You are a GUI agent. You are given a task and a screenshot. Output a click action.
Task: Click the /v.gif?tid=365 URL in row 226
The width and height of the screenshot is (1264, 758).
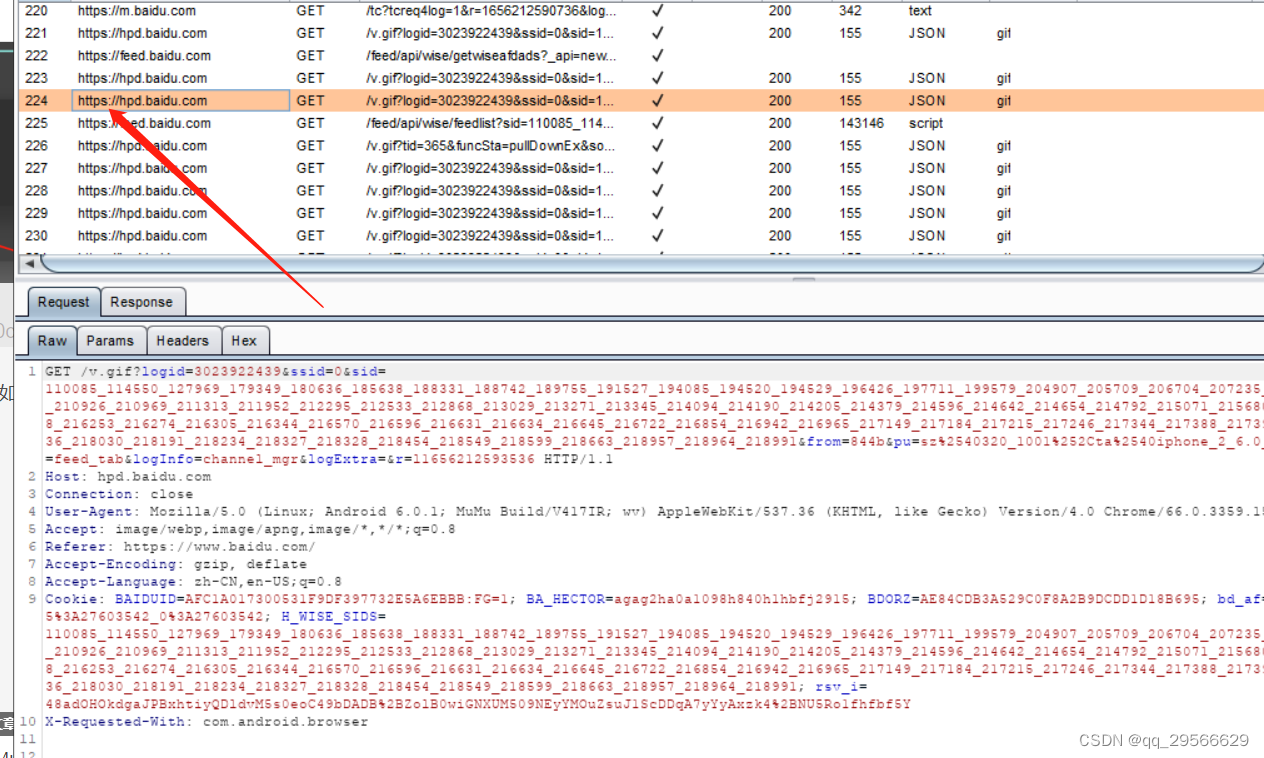point(491,145)
